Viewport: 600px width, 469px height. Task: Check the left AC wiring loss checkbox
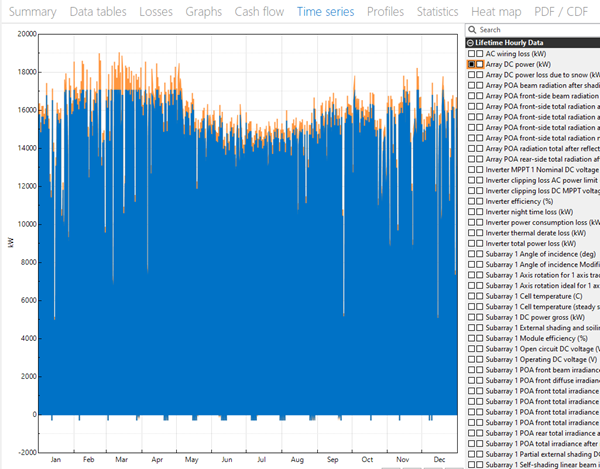pos(471,53)
